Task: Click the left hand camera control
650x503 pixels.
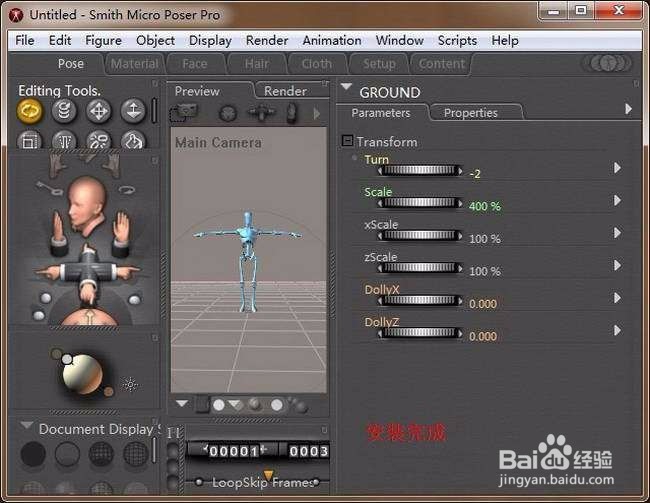Action: tap(60, 233)
